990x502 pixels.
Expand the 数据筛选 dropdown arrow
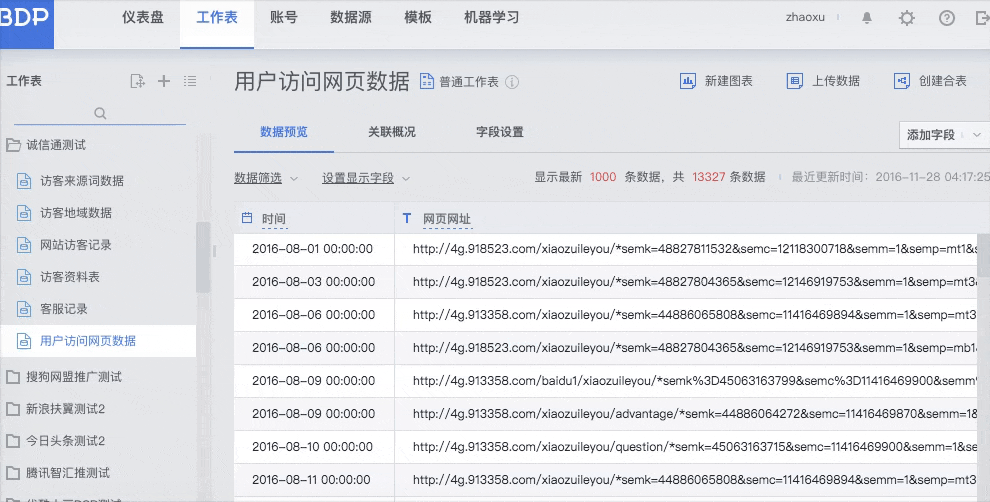pos(294,179)
